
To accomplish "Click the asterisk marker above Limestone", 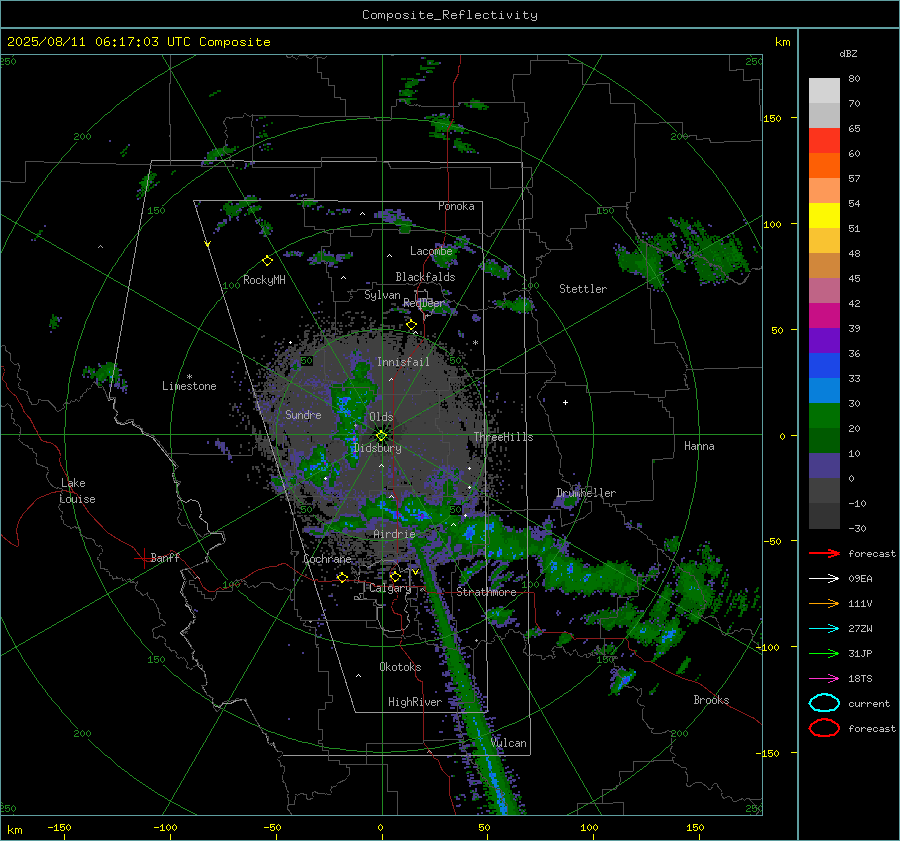I will point(189,377).
